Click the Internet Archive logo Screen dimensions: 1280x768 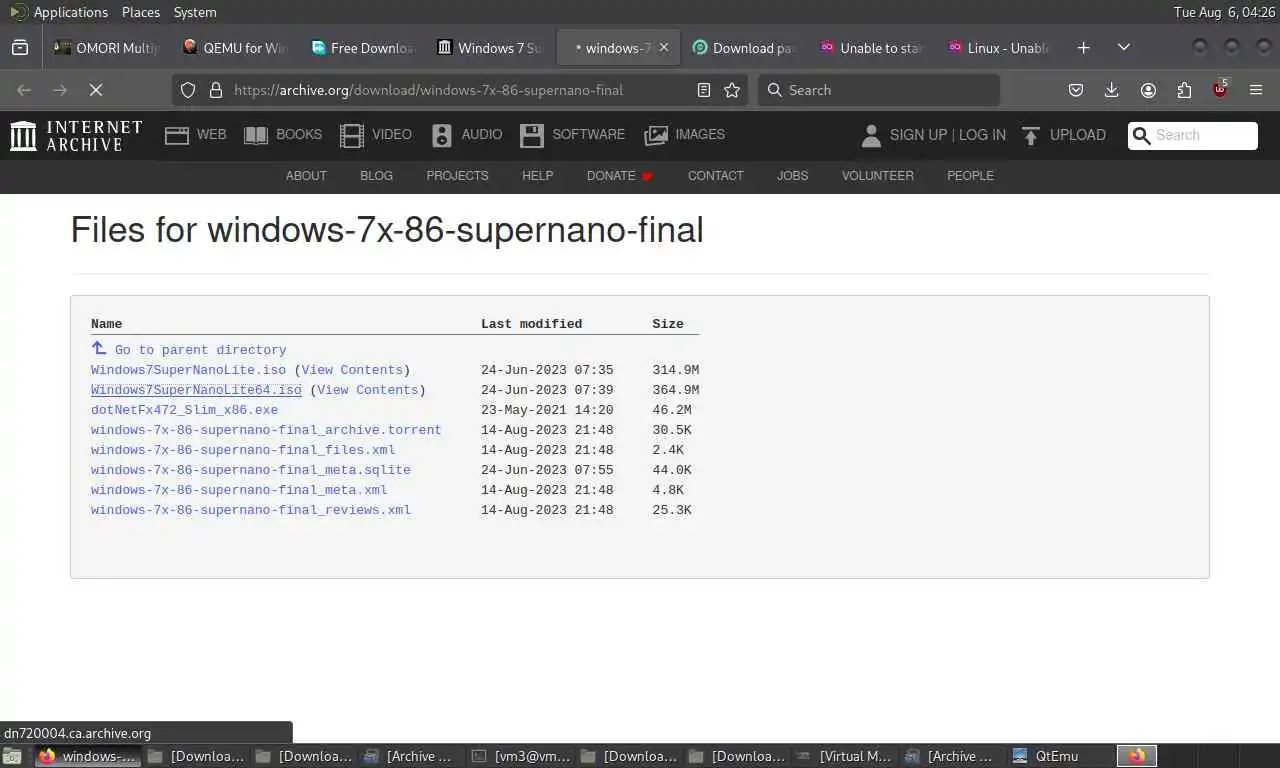point(76,135)
